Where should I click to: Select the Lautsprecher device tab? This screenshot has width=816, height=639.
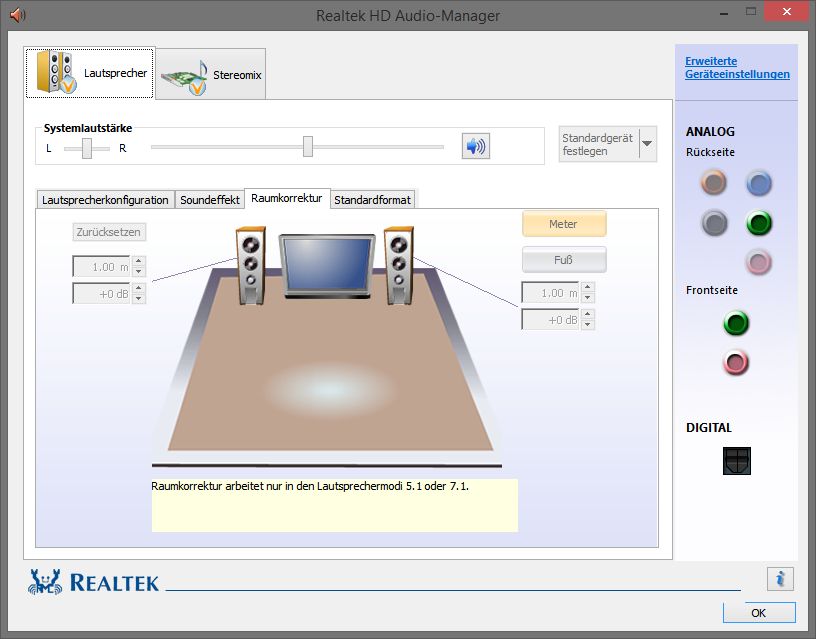(90, 73)
